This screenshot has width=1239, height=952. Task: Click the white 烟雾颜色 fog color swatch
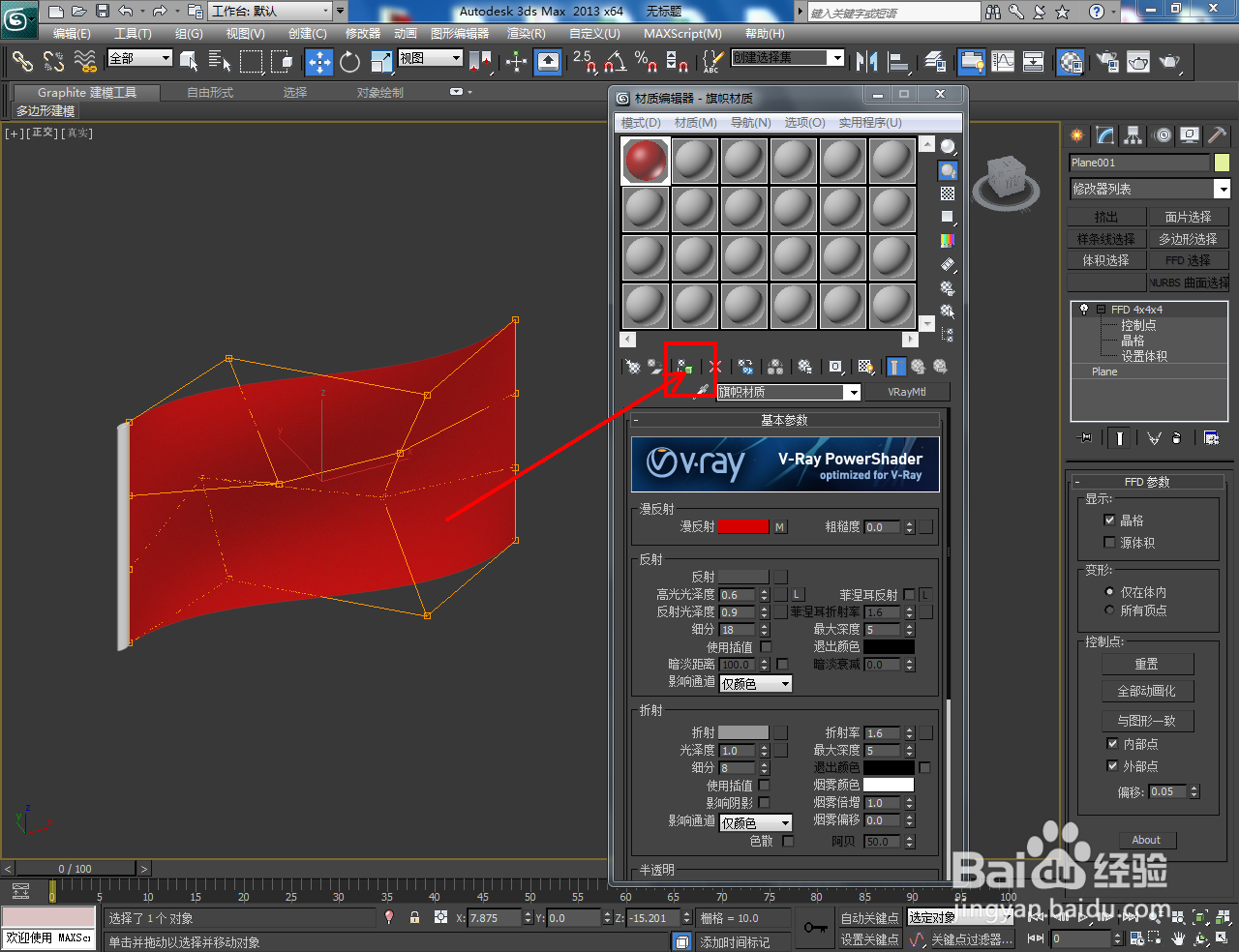pos(889,785)
